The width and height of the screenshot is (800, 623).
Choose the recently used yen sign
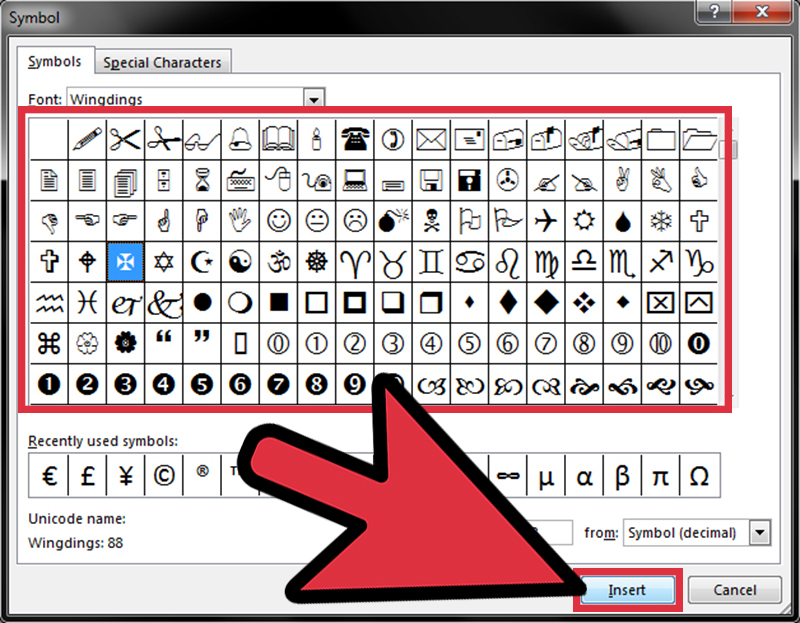click(x=126, y=476)
